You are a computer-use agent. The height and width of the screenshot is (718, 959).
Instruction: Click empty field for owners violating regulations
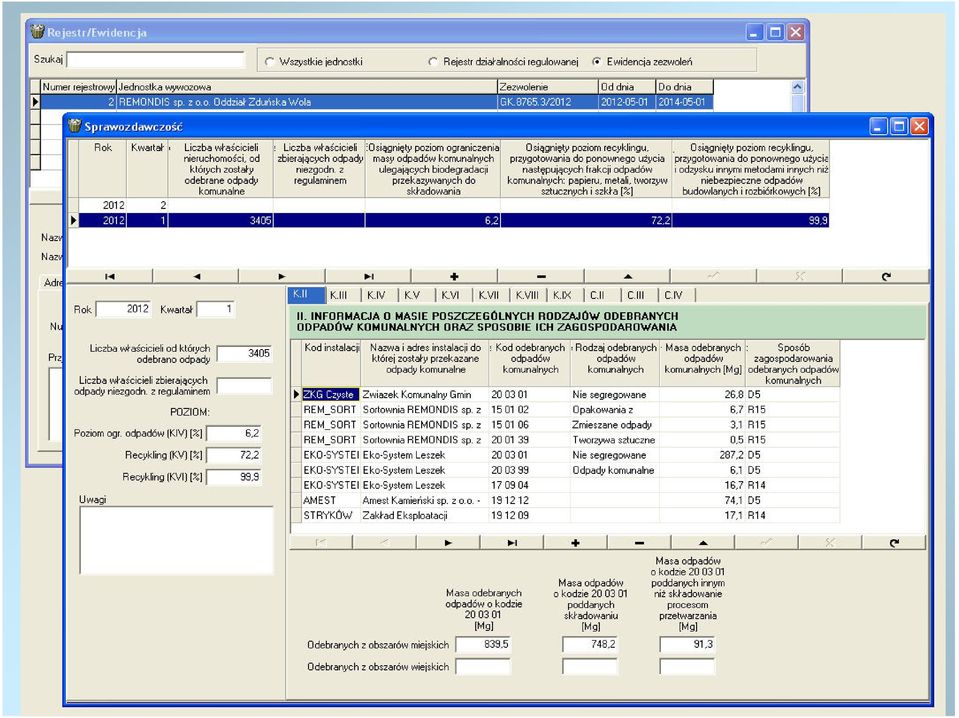tap(244, 385)
